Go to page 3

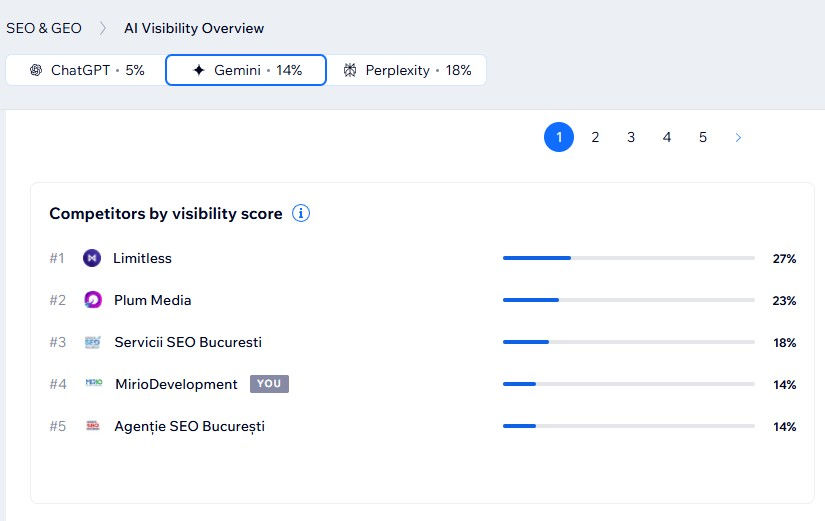click(x=631, y=137)
